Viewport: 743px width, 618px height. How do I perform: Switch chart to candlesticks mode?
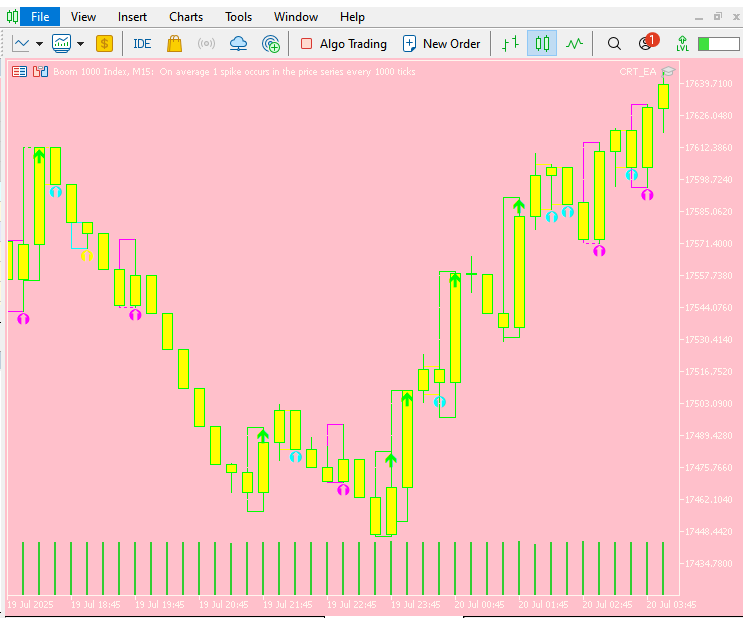542,44
